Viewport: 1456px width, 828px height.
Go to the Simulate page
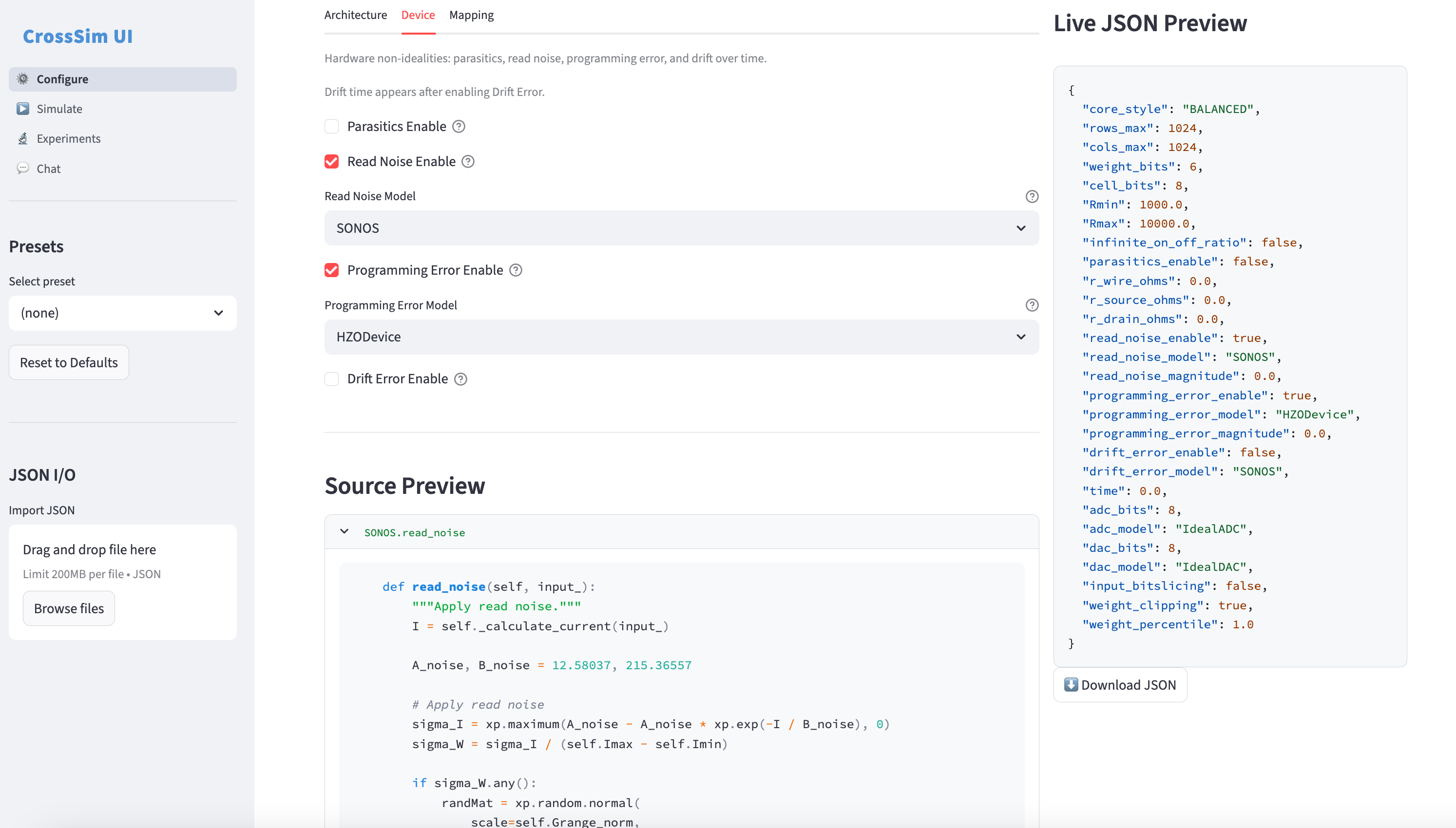coord(122,109)
